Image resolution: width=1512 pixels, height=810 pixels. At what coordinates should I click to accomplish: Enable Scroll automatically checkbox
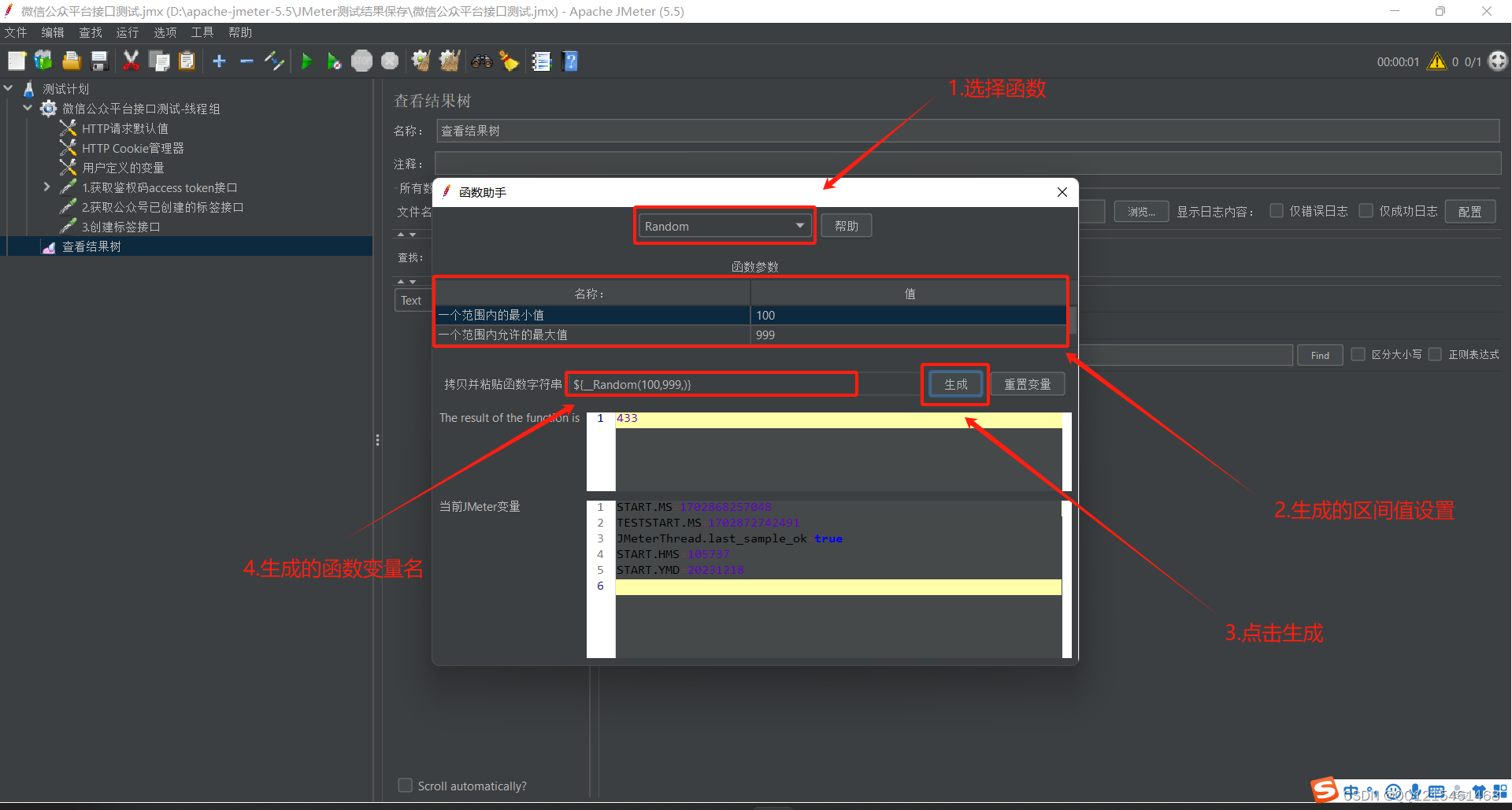(x=406, y=785)
